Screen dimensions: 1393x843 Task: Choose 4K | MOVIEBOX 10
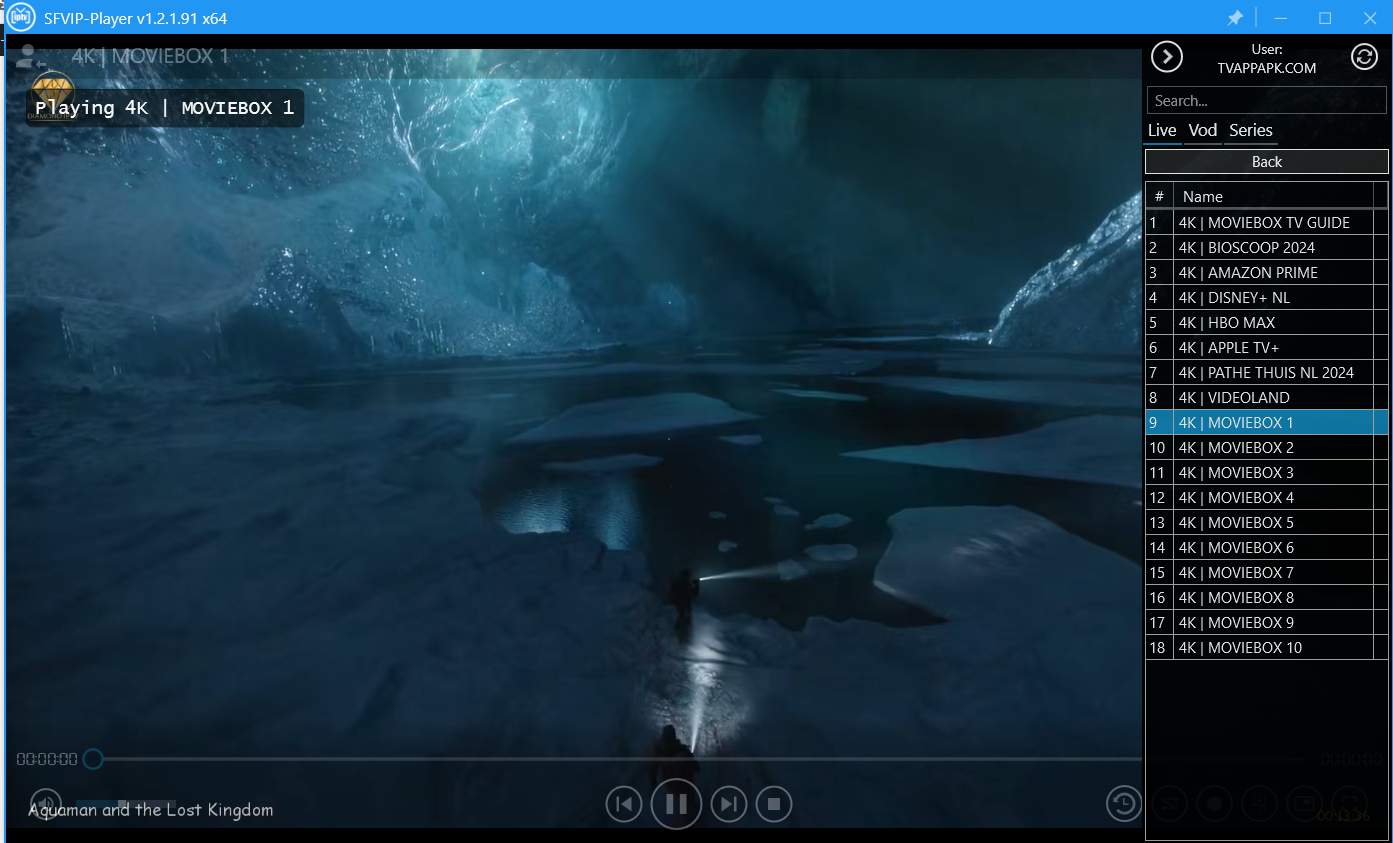[x=1266, y=647]
